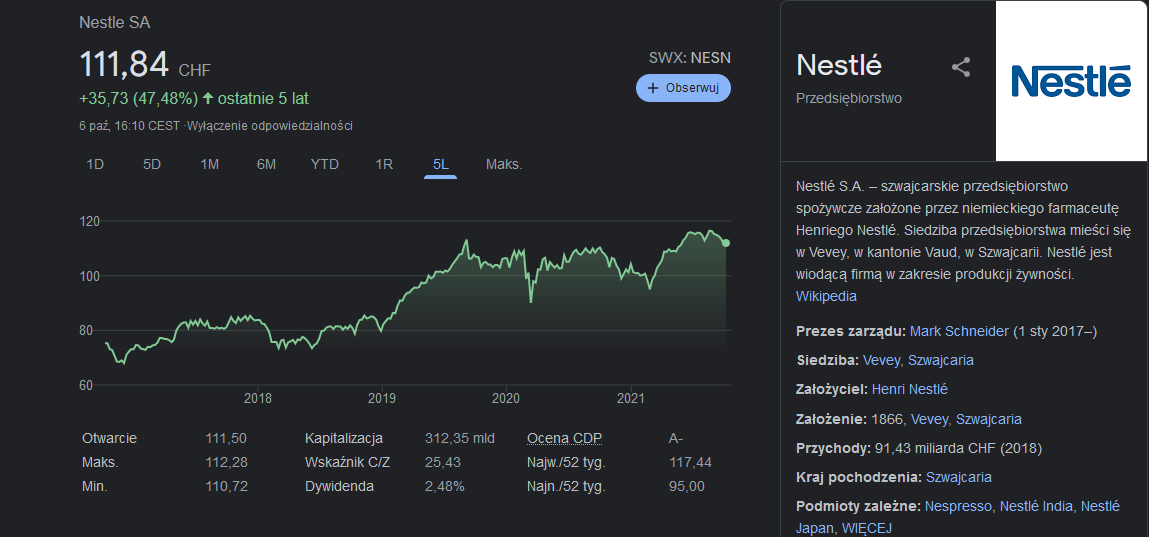Select the 1R one-year tab
The image size is (1149, 537).
click(384, 164)
